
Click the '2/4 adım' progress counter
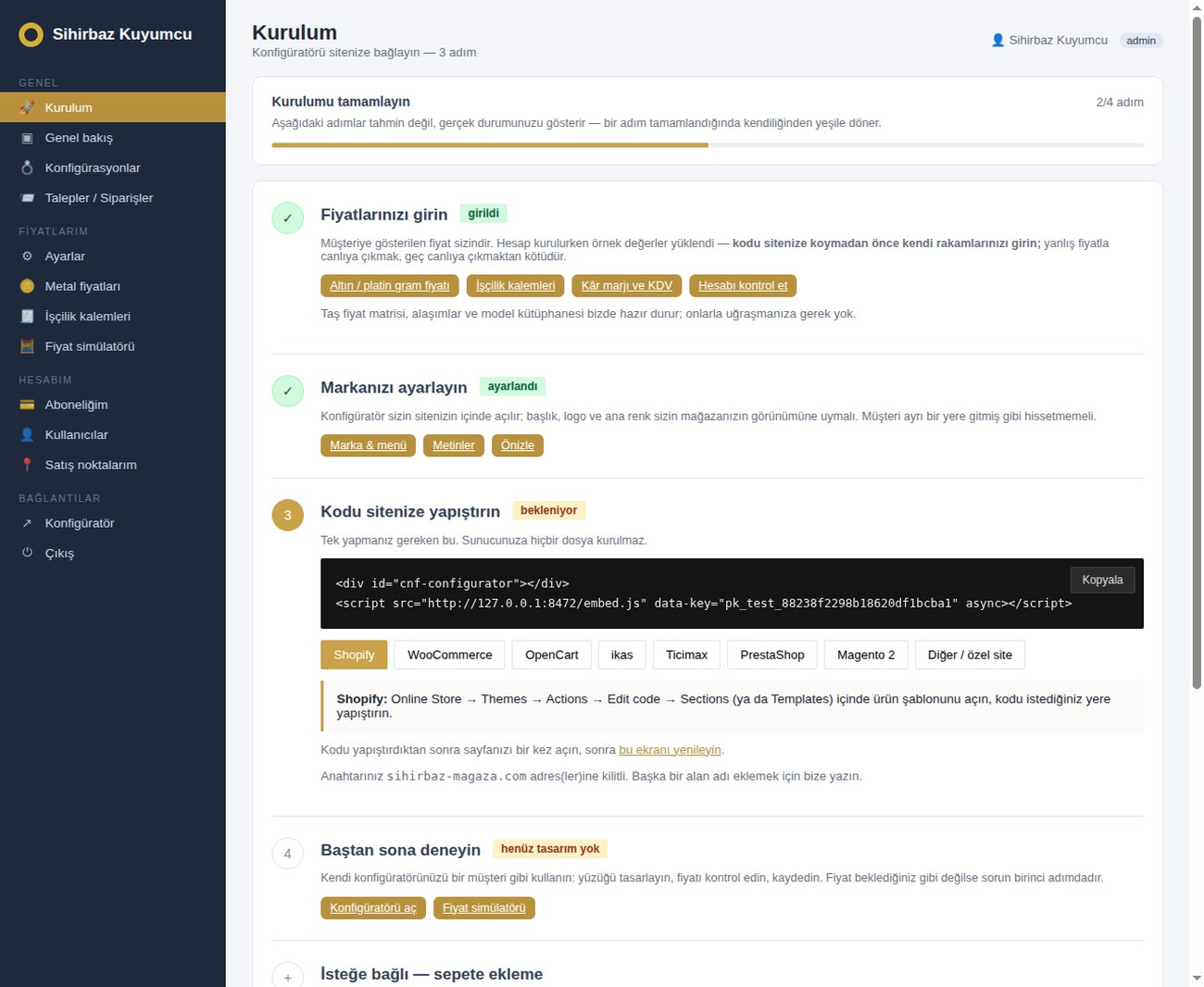coord(1120,102)
